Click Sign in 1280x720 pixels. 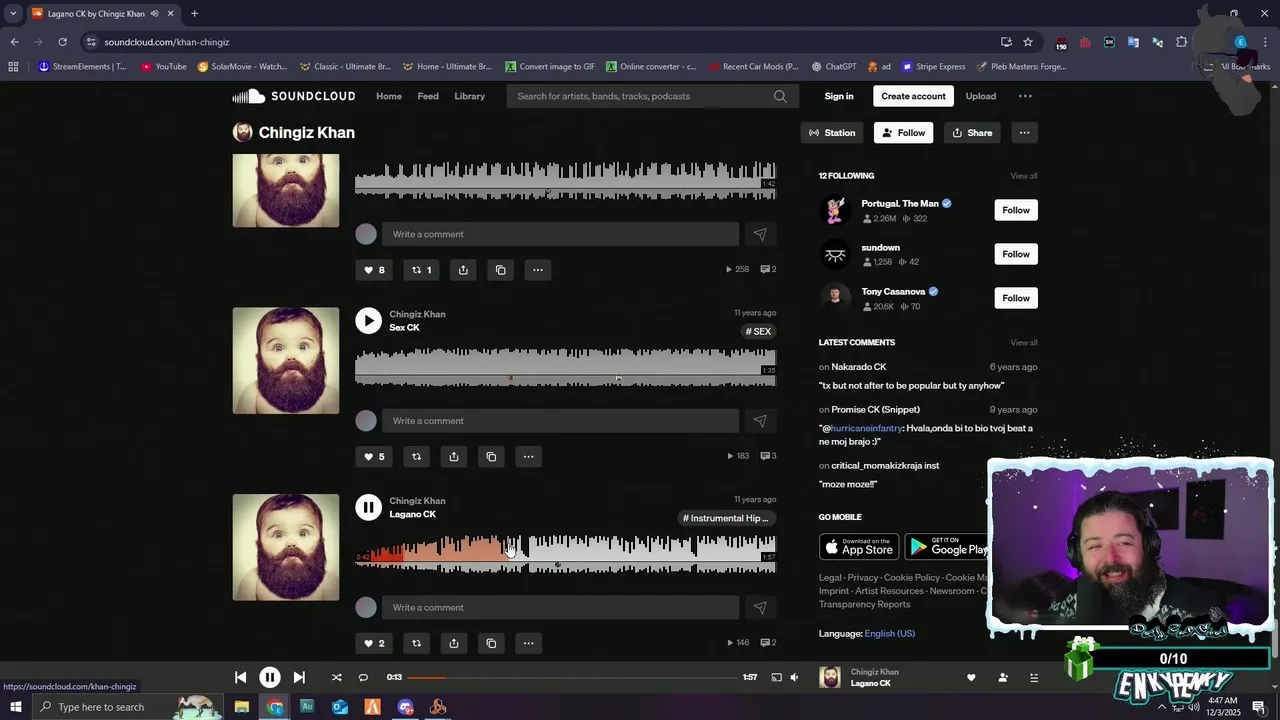[839, 96]
